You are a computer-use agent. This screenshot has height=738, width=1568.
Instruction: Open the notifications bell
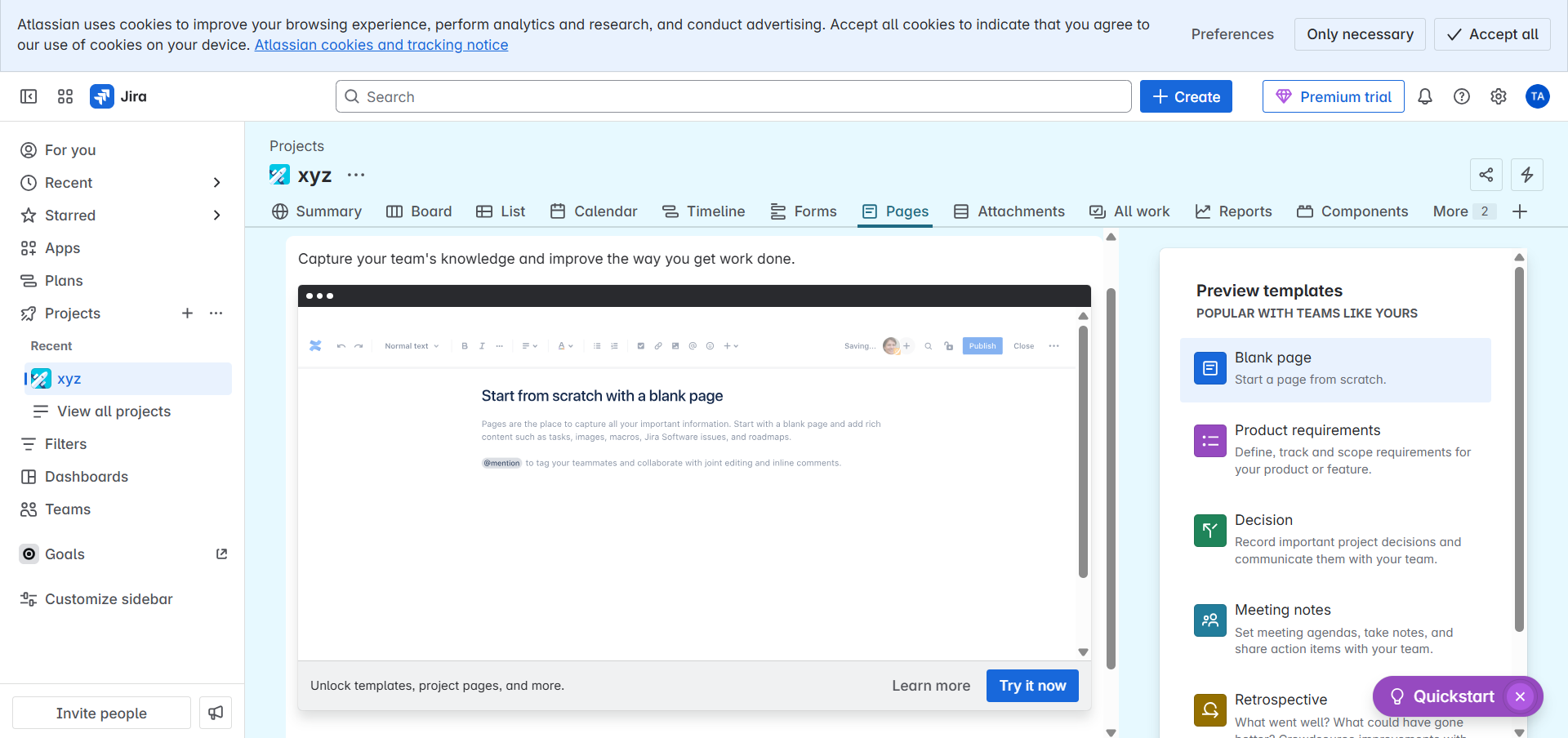tap(1425, 96)
